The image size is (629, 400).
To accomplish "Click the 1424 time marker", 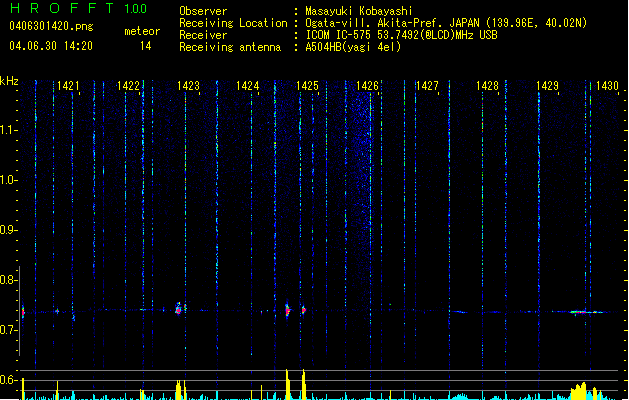I will coord(248,86).
